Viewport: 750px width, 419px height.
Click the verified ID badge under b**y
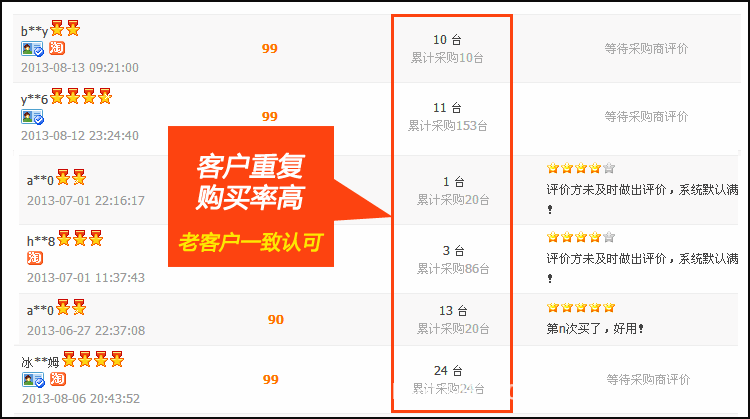33,49
